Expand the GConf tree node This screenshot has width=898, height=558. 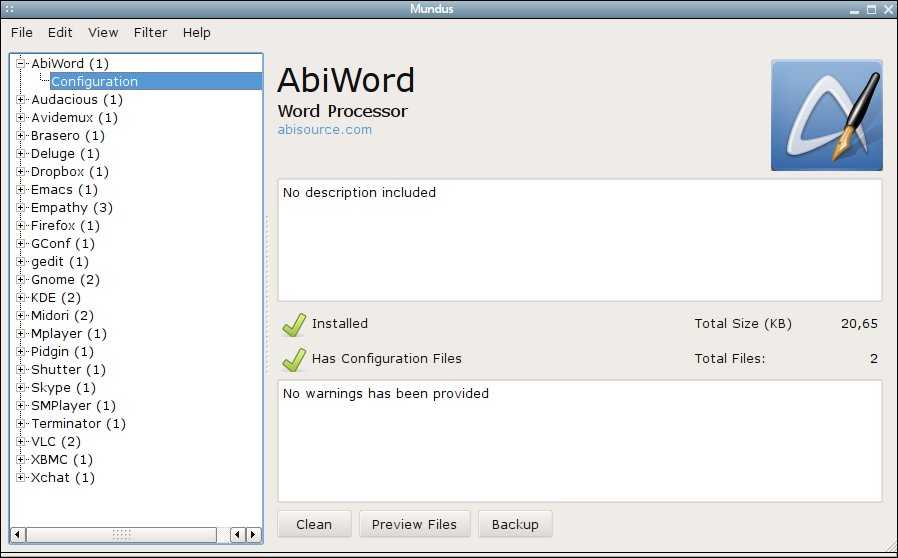pos(21,243)
